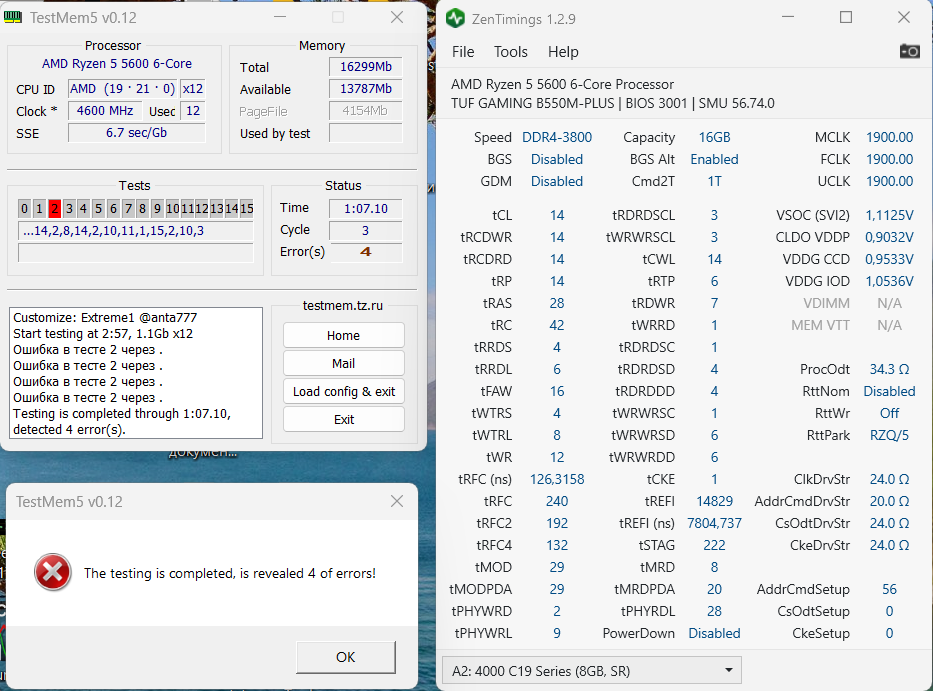Click the MCLK 1900.00 value
933x691 pixels.
tap(889, 137)
